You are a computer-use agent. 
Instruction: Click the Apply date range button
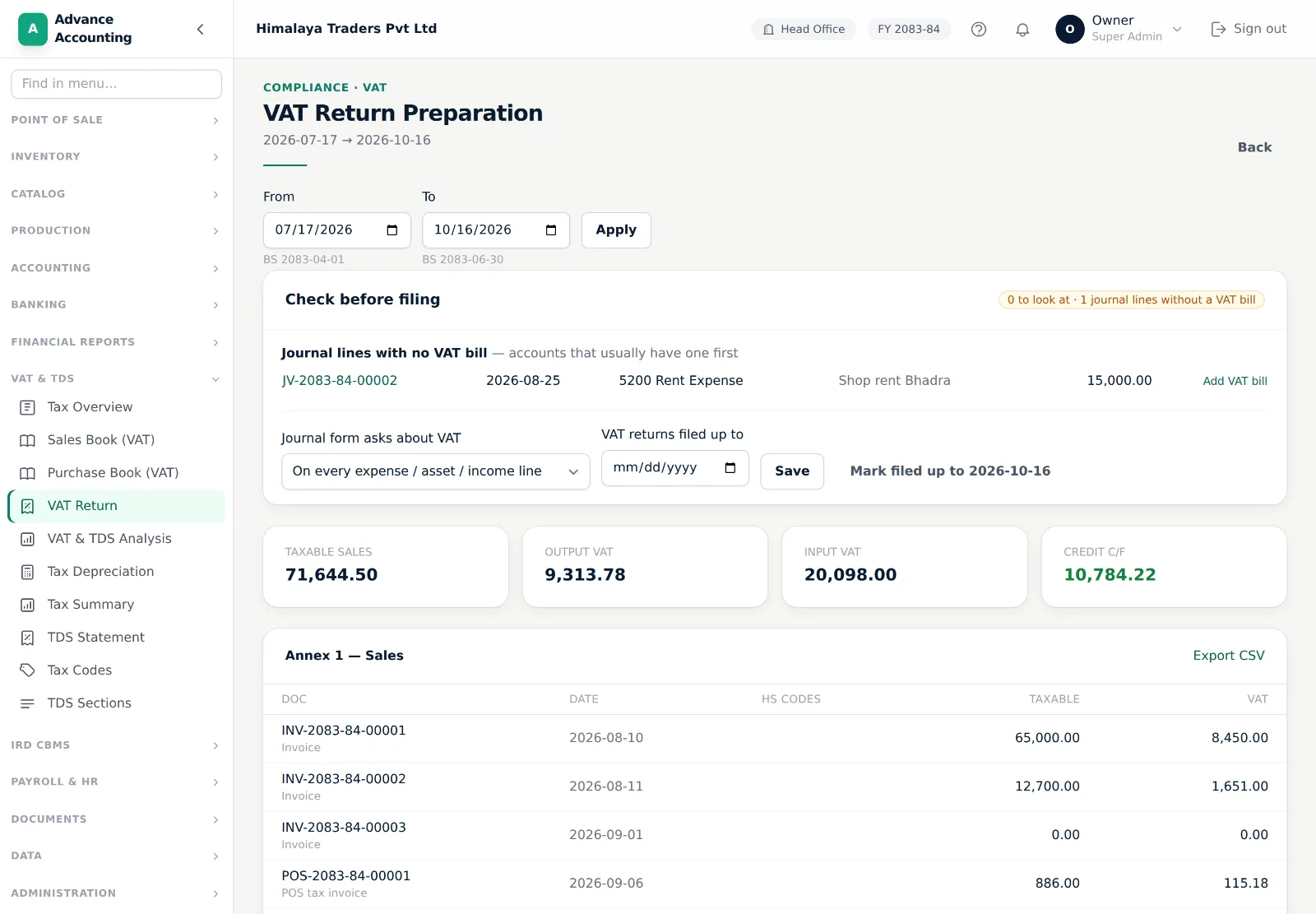(616, 230)
